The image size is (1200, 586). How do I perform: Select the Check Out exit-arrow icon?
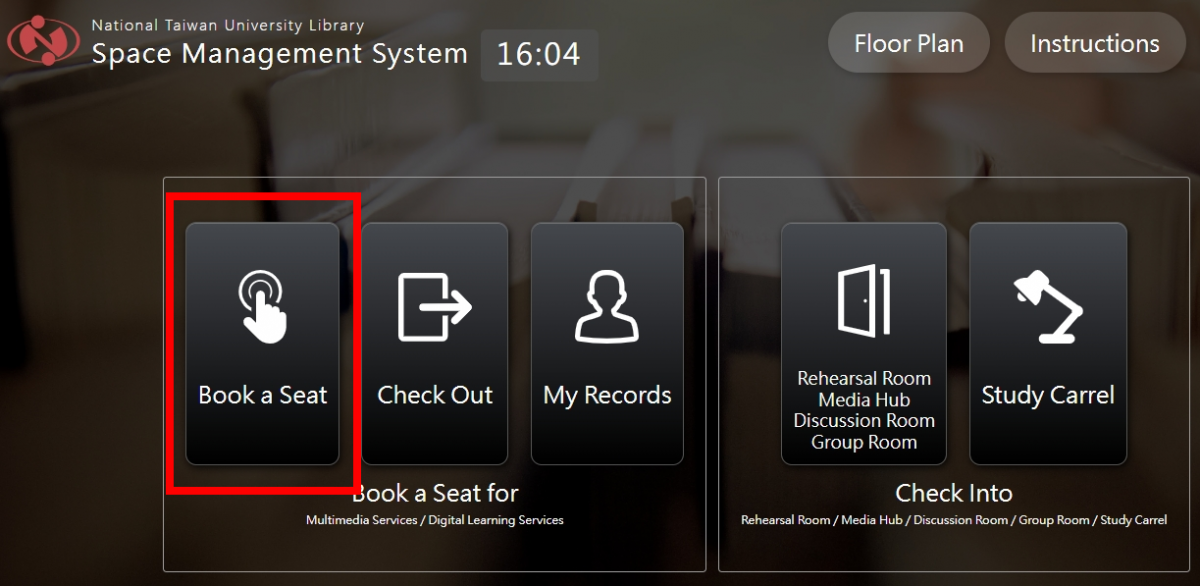435,307
